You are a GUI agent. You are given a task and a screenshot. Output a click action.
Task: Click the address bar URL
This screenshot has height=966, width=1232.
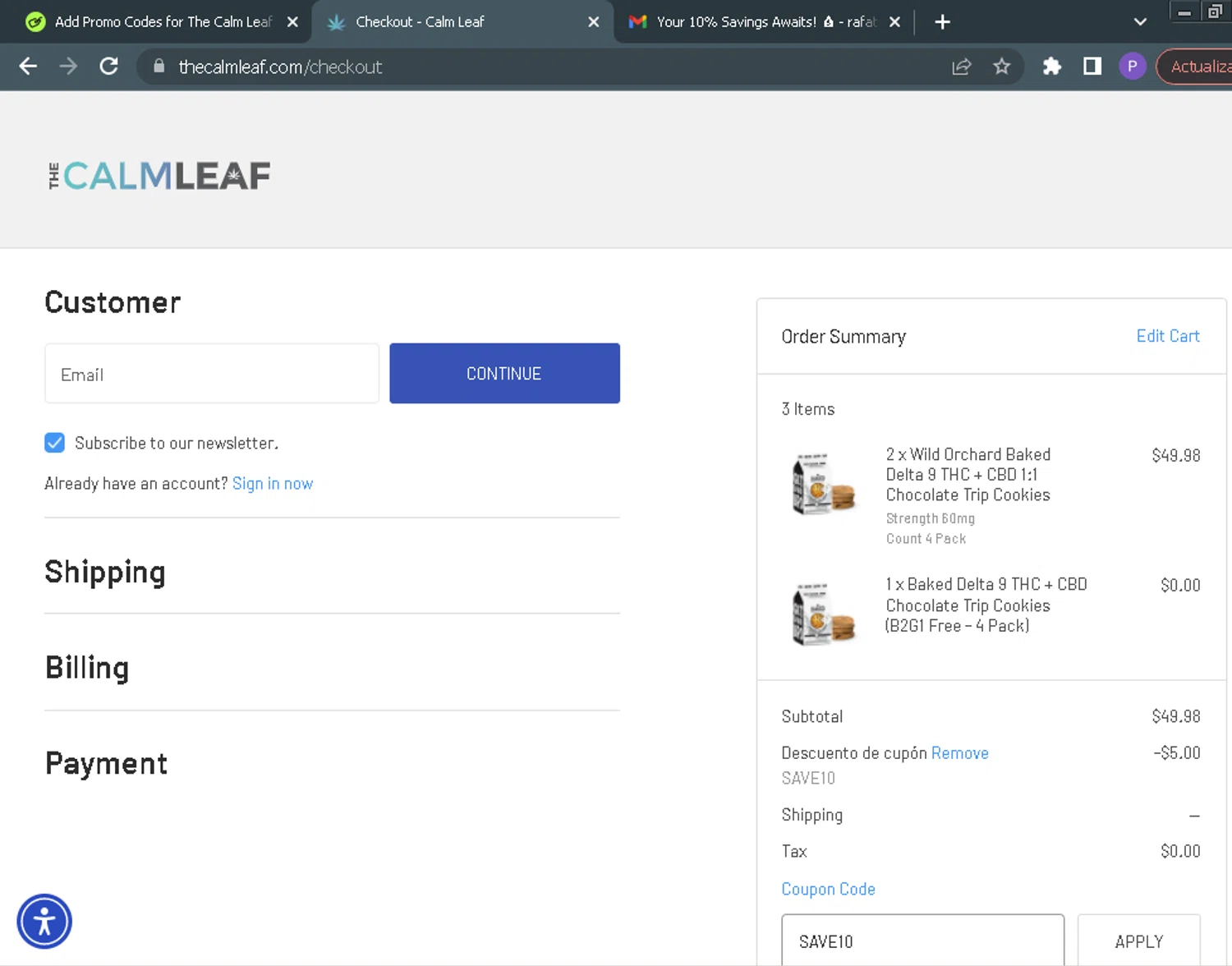click(x=280, y=67)
